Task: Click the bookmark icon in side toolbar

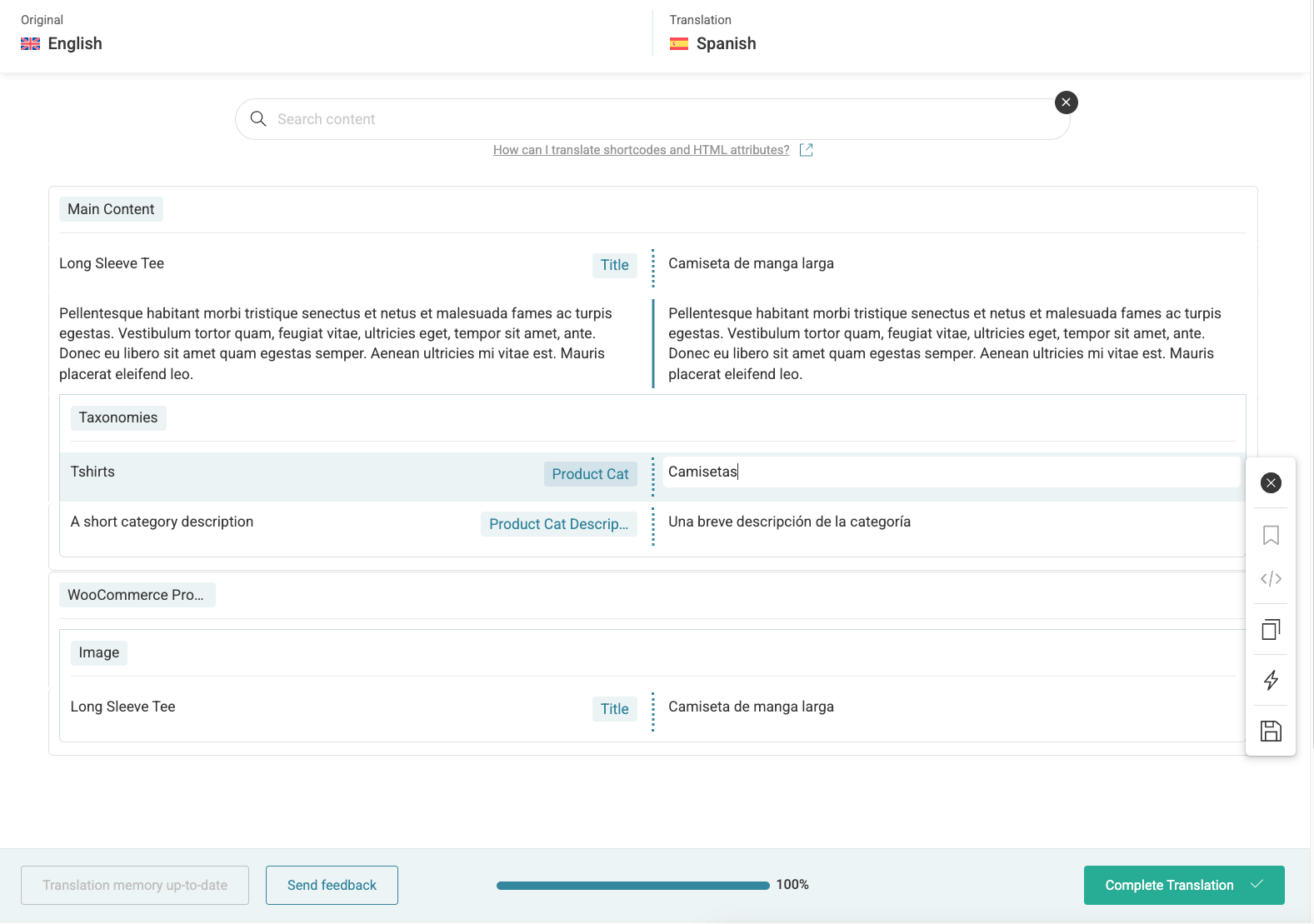Action: click(x=1271, y=535)
